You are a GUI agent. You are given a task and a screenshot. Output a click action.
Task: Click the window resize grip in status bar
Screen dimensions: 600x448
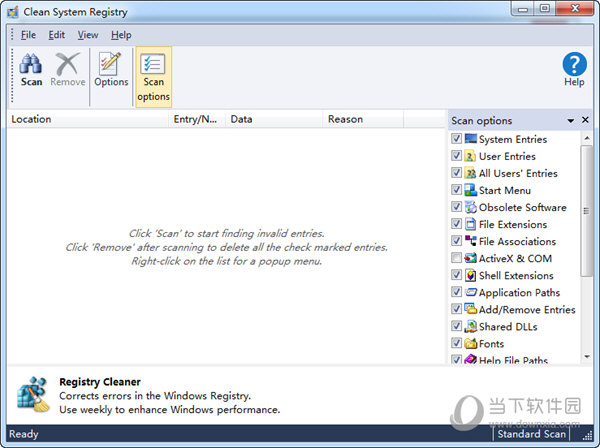(587, 436)
